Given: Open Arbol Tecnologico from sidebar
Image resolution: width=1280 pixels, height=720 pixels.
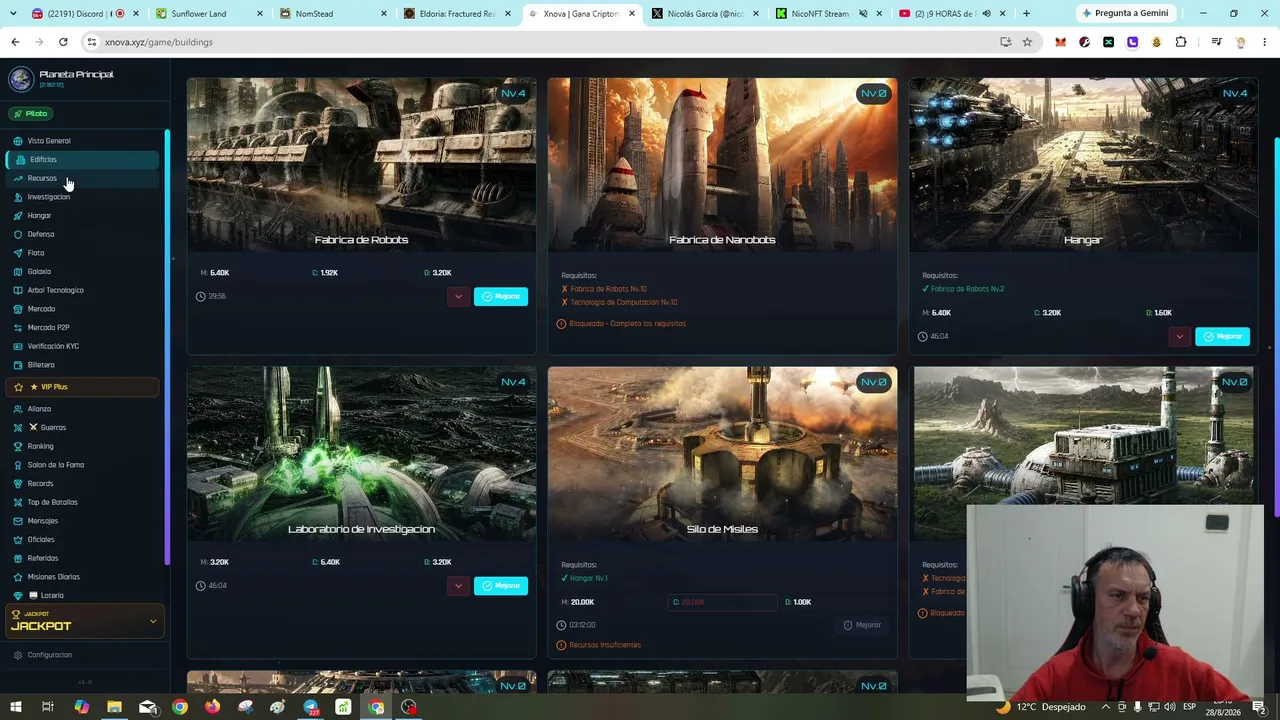Looking at the screenshot, I should click(x=82, y=290).
